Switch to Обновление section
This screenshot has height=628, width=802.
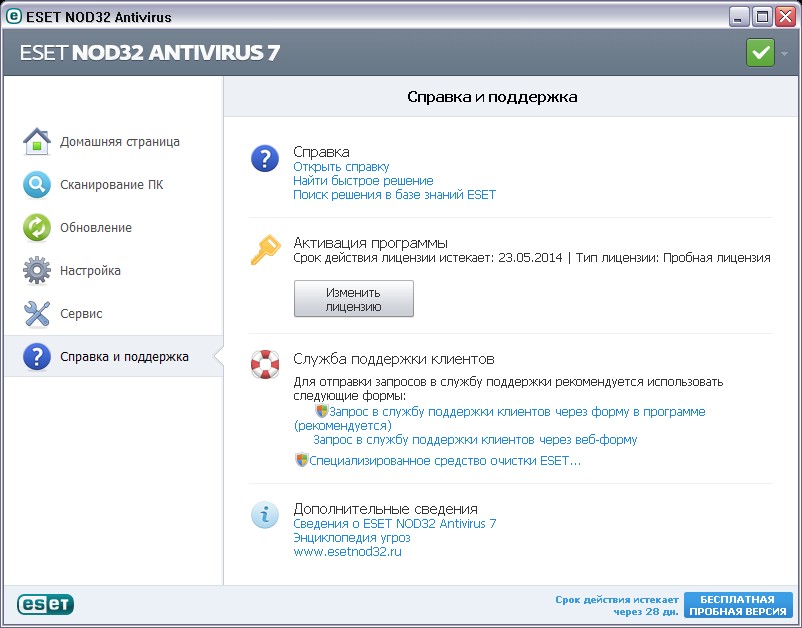pyautogui.click(x=114, y=228)
